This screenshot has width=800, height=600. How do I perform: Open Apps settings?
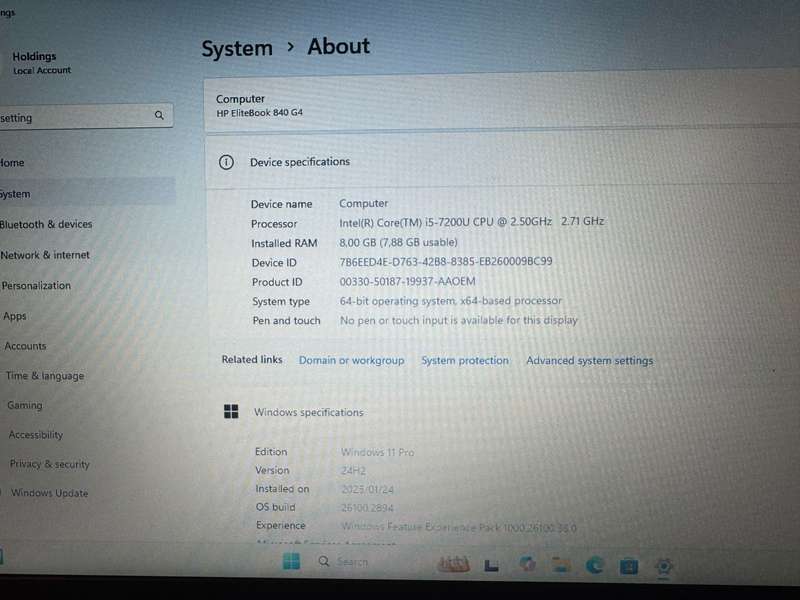[x=15, y=316]
